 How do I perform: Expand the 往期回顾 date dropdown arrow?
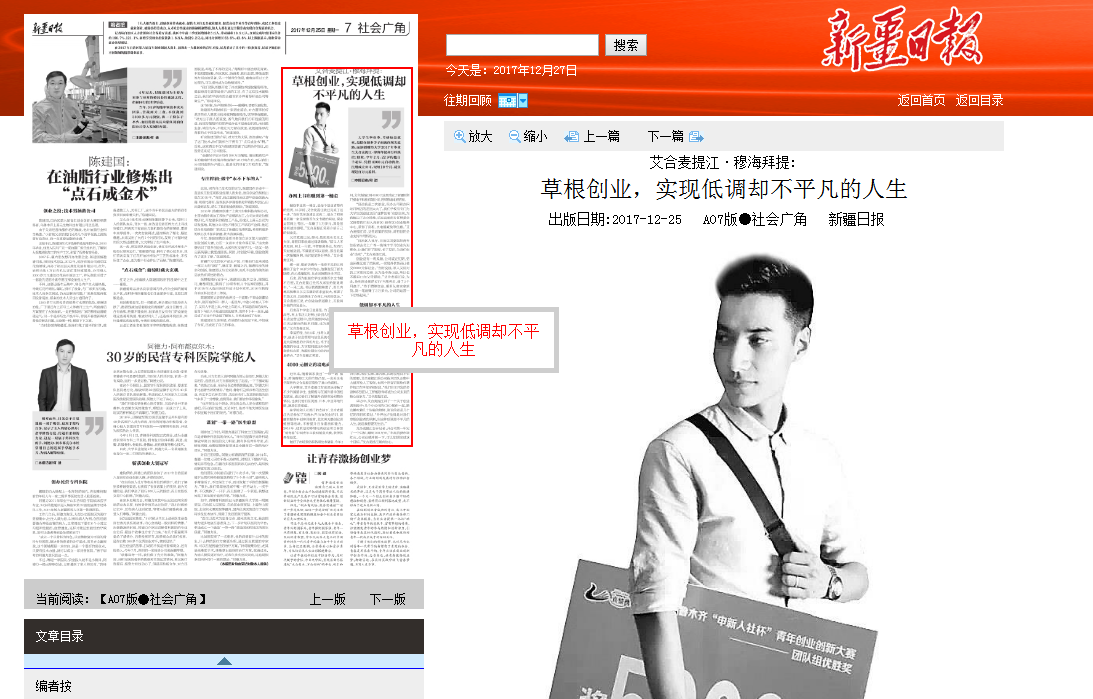click(x=522, y=101)
